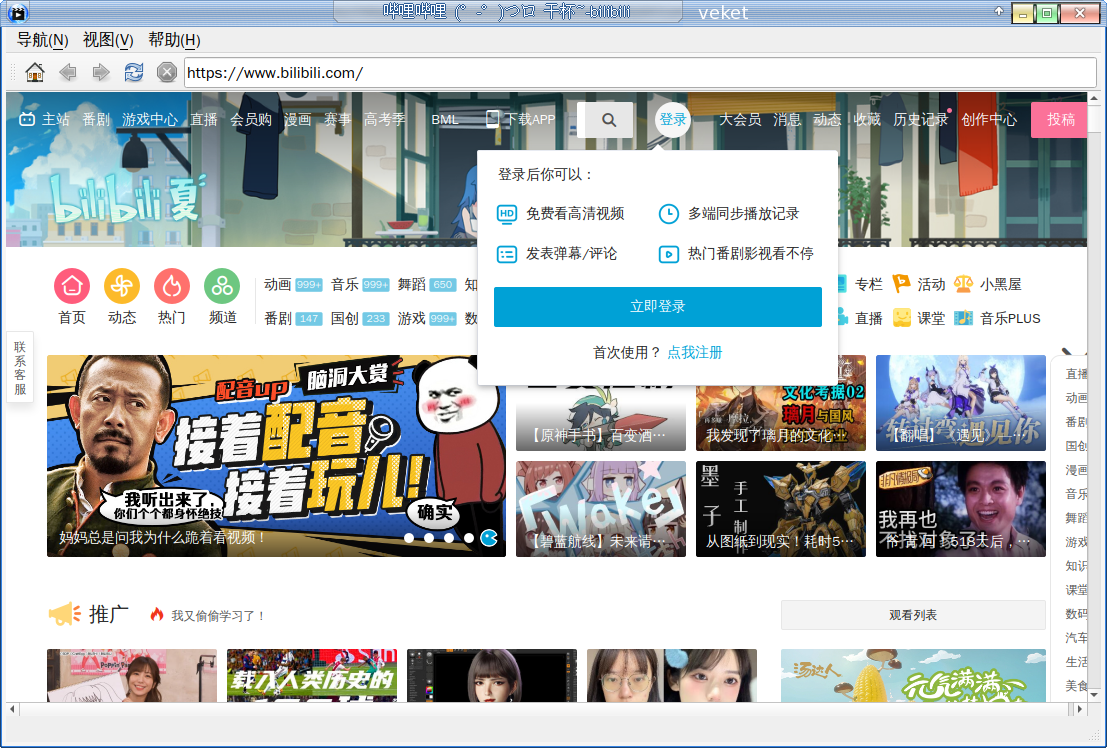
Task: Click the 立即登录 button
Action: pos(658,307)
